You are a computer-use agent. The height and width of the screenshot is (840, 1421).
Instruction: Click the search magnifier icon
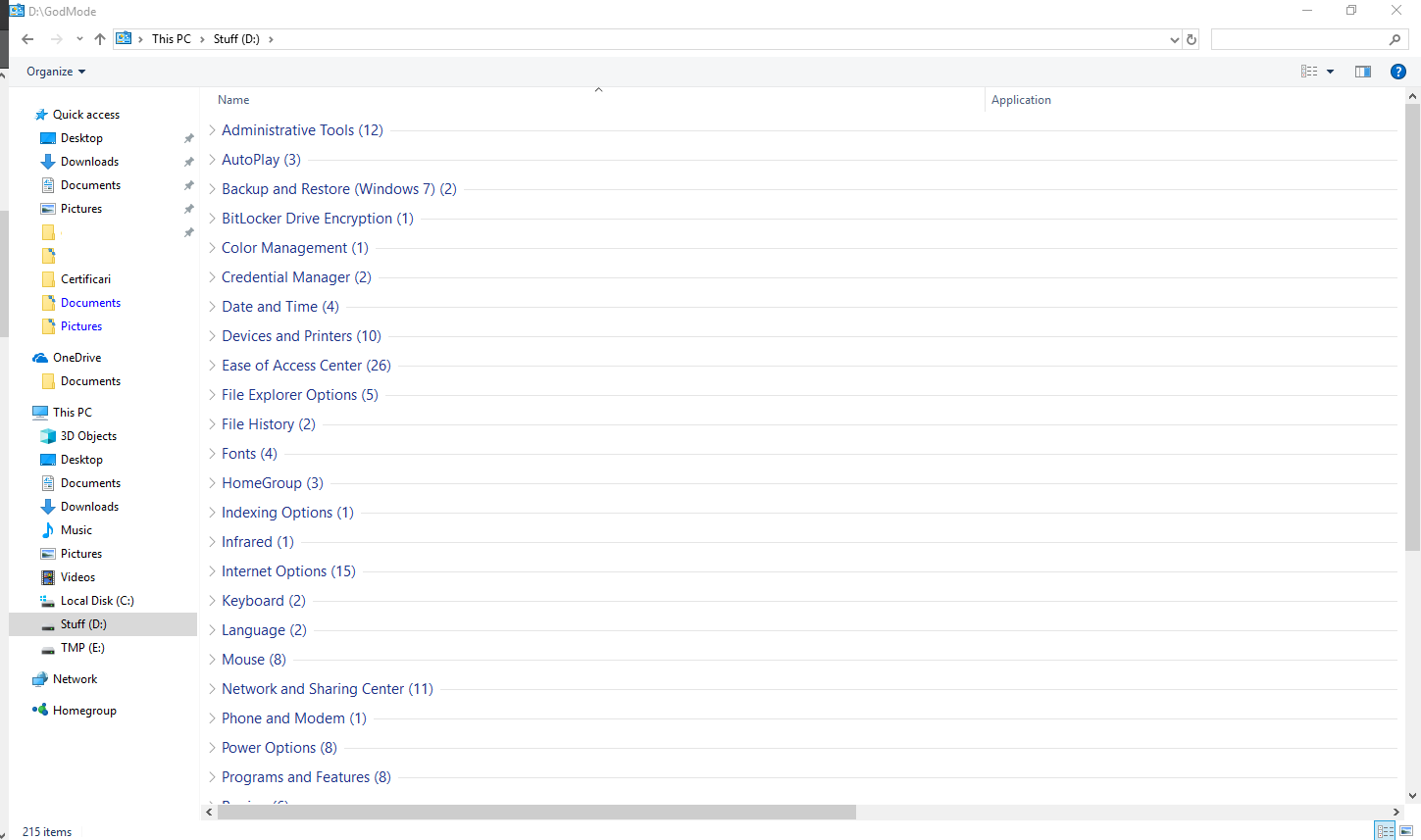[x=1395, y=39]
